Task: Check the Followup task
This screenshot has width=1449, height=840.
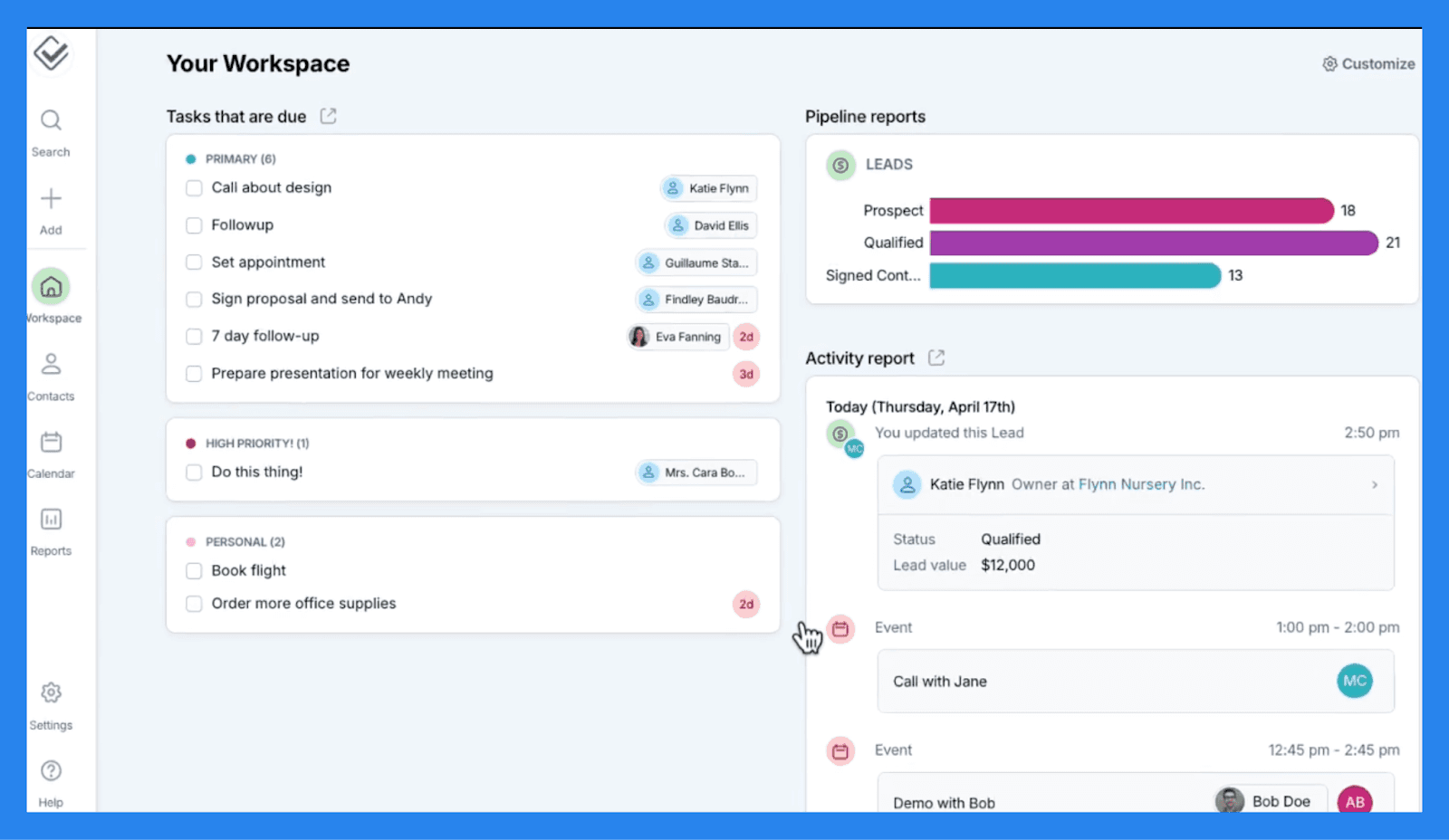Action: click(x=194, y=225)
